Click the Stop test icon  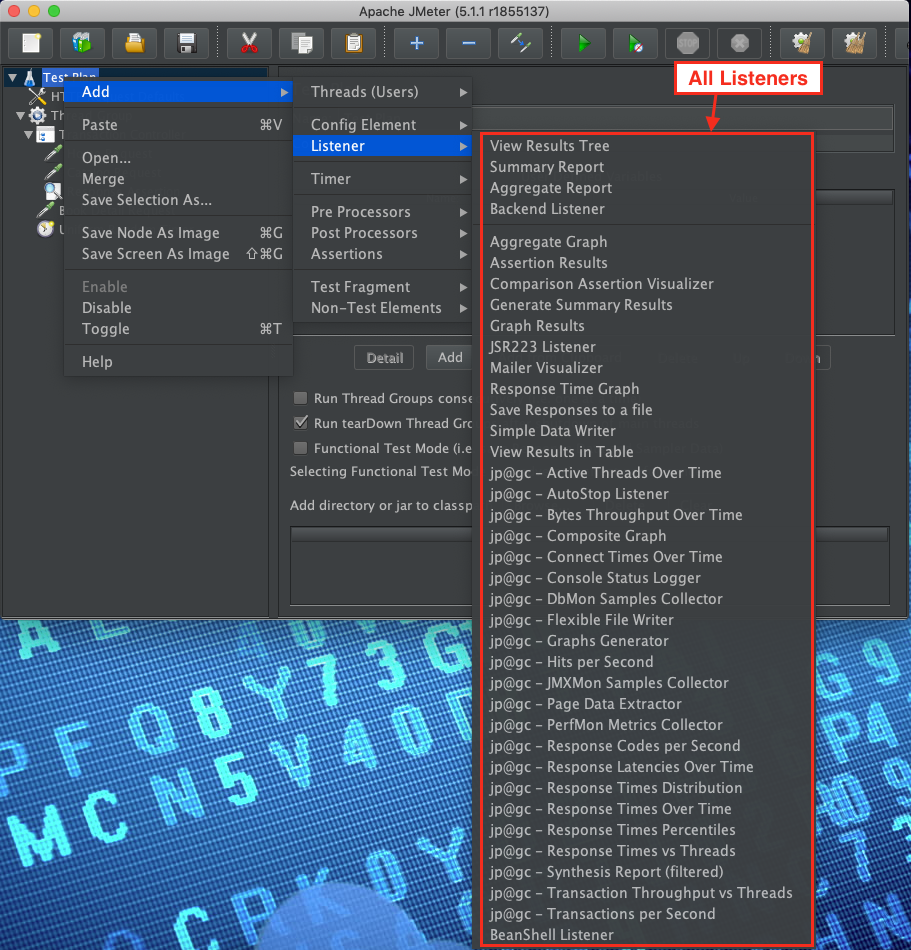[687, 43]
